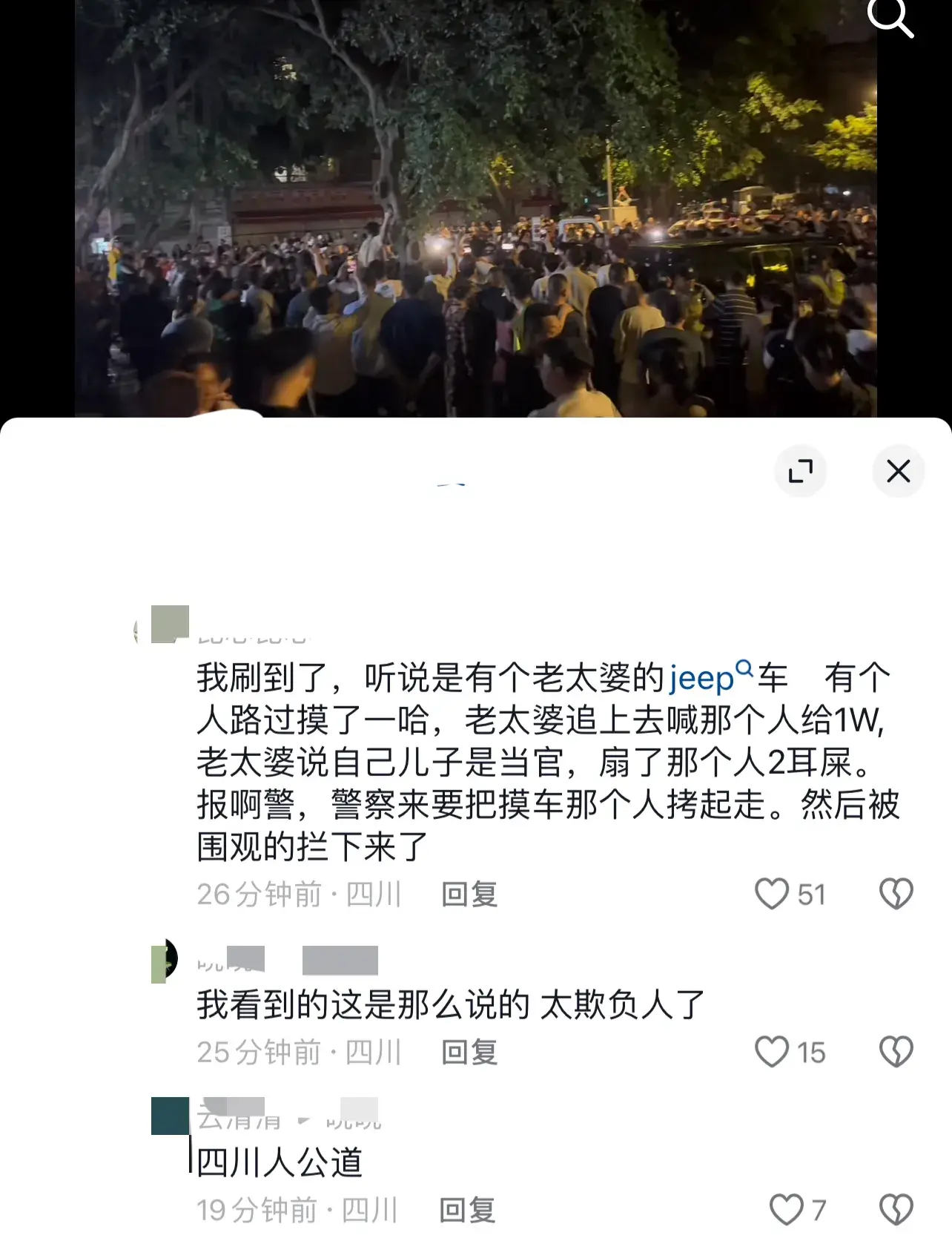Viewport: 952px width, 1241px height.
Task: Tap the crowd video to resume viewing
Action: [x=475, y=208]
